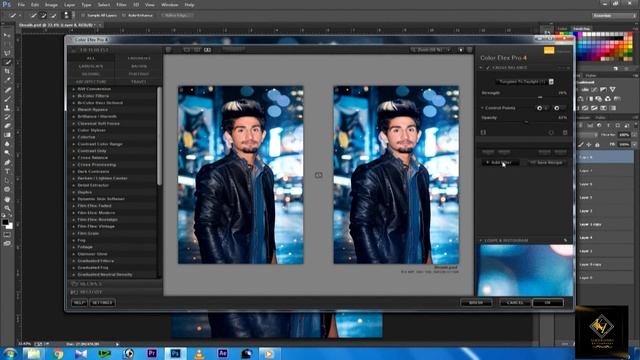
Task: Select the Clone Stamp tool
Action: 7,108
